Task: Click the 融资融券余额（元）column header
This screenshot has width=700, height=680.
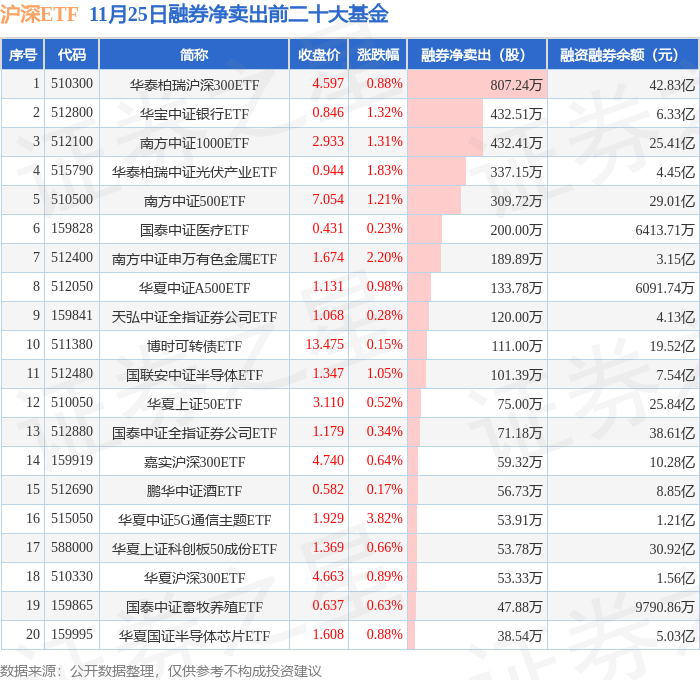Action: coord(623,54)
